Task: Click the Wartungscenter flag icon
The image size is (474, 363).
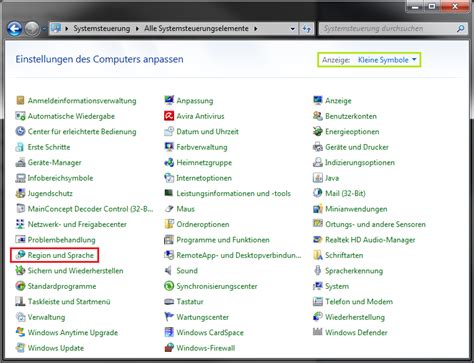Action: tap(169, 317)
